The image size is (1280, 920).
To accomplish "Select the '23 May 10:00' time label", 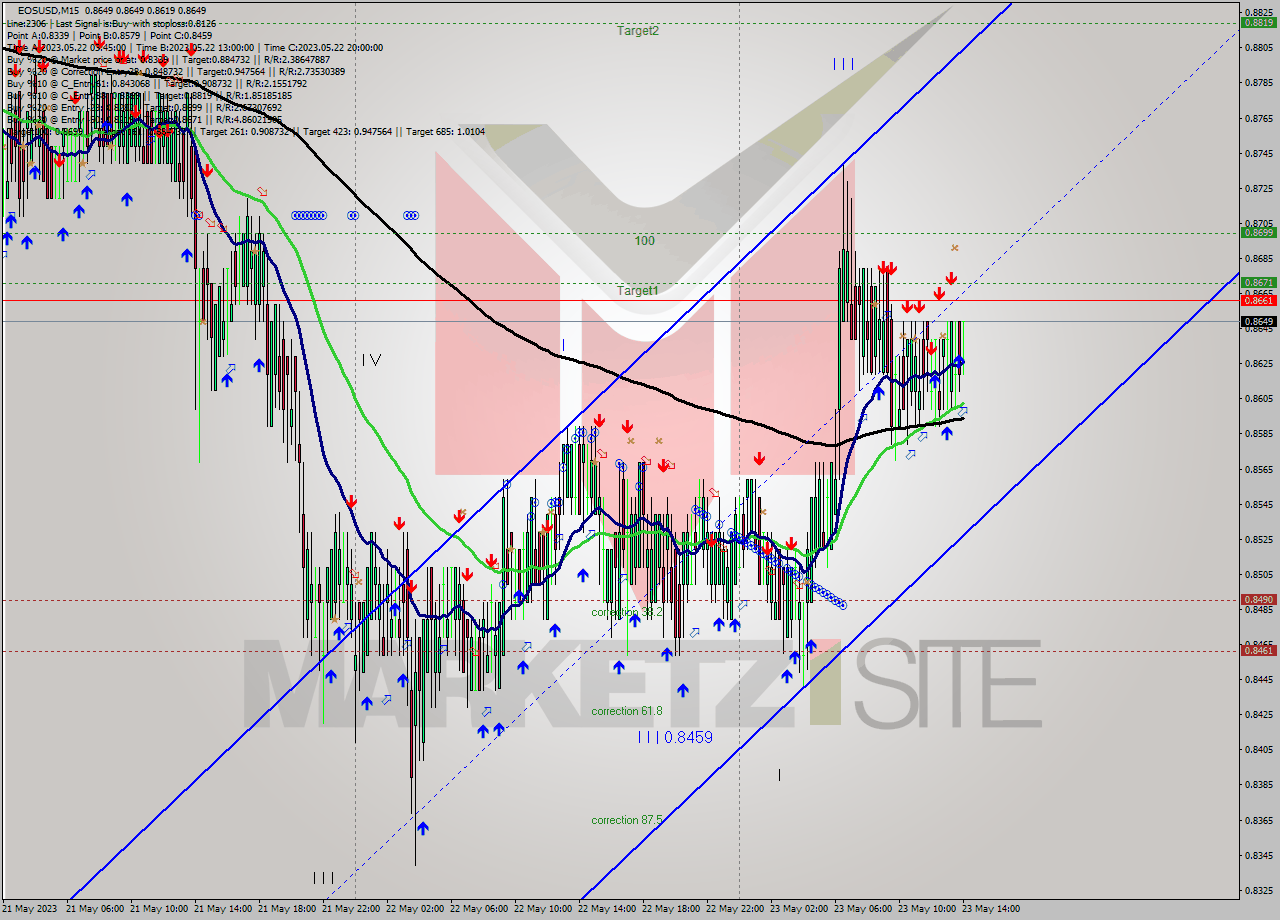I will tap(927, 909).
